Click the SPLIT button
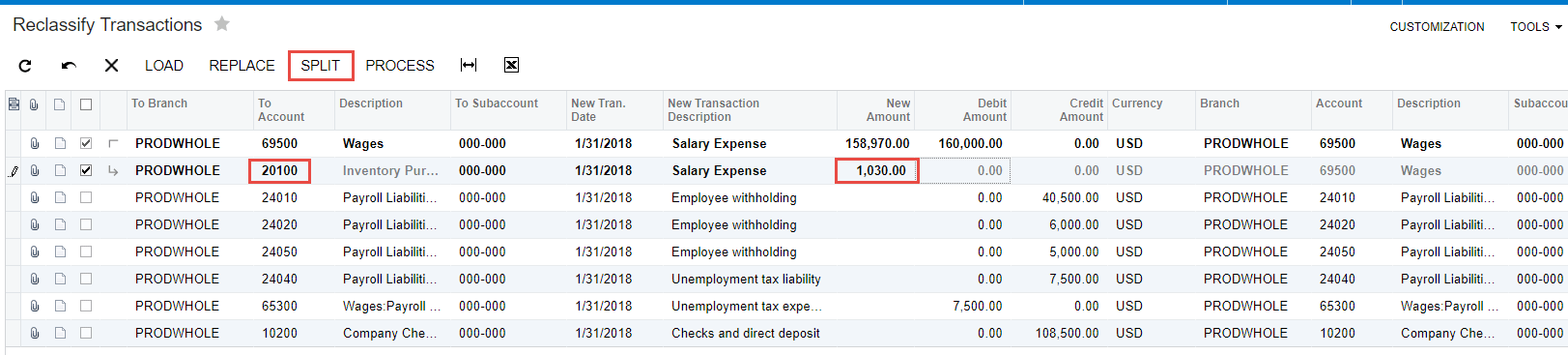 (321, 66)
